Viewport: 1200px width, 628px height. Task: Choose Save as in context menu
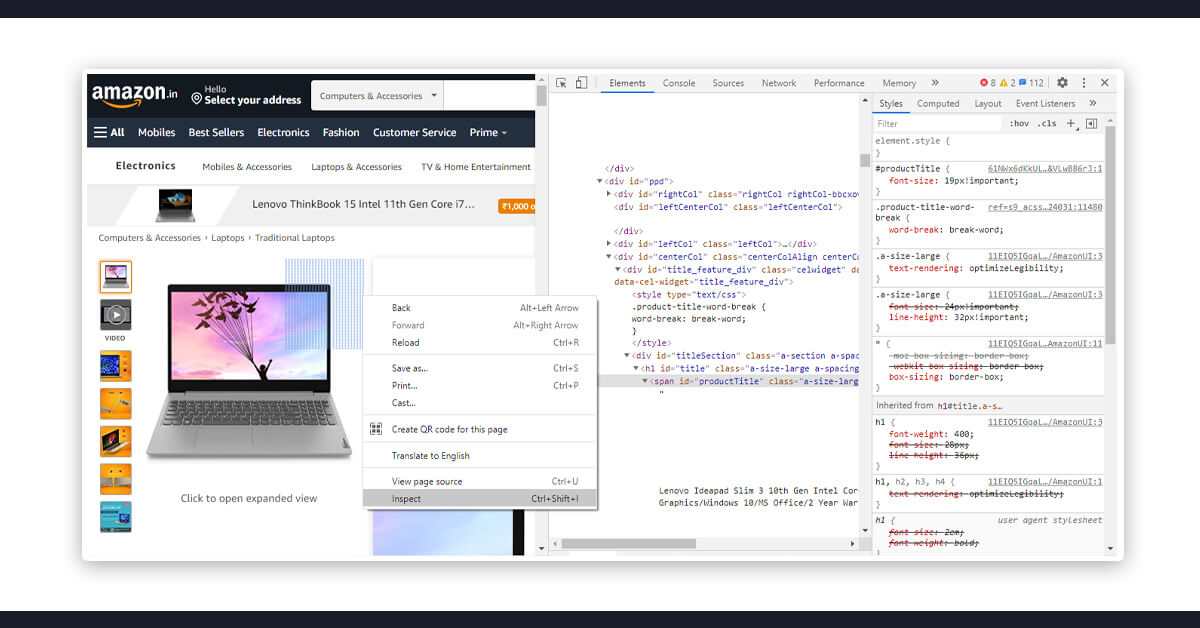[x=480, y=368]
